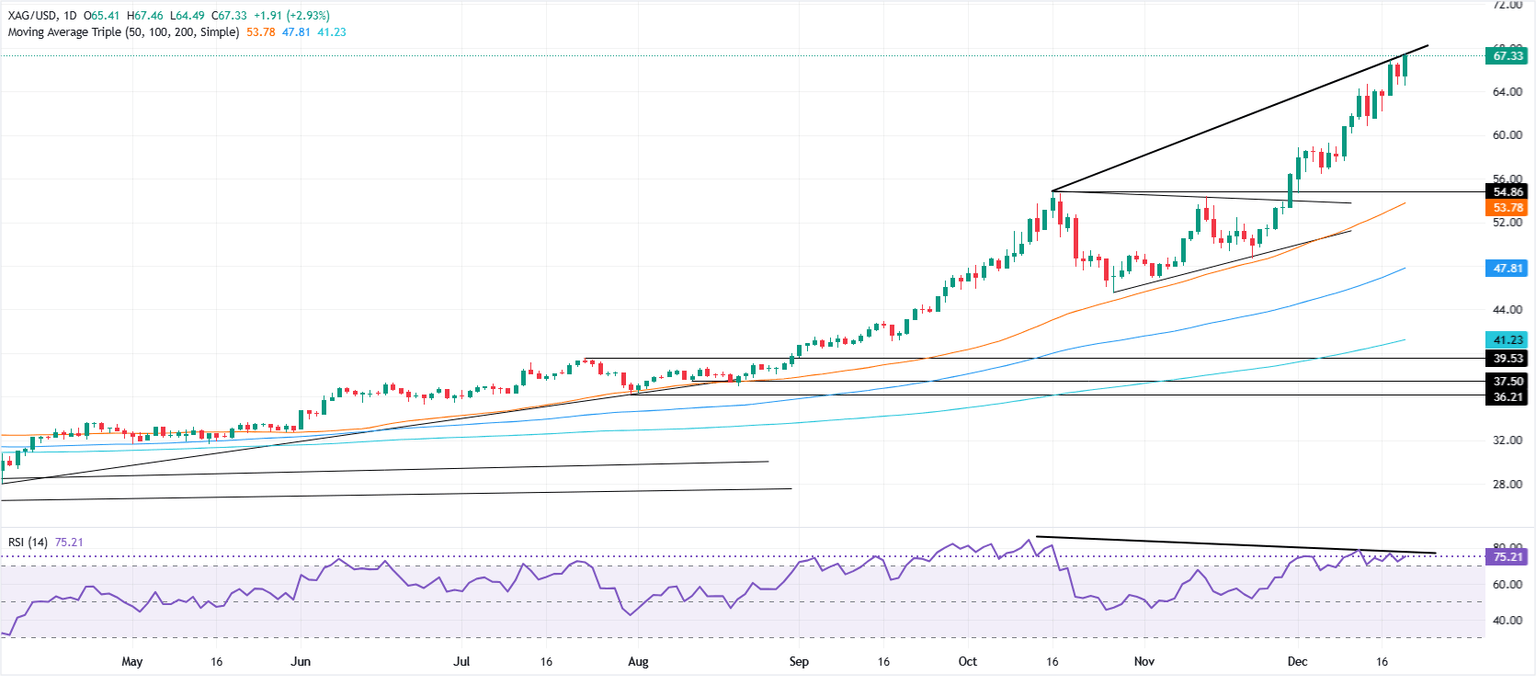Screen dimensions: 1536x676
Task: Click the 39.53 horizontal level tag
Action: pyautogui.click(x=1507, y=358)
